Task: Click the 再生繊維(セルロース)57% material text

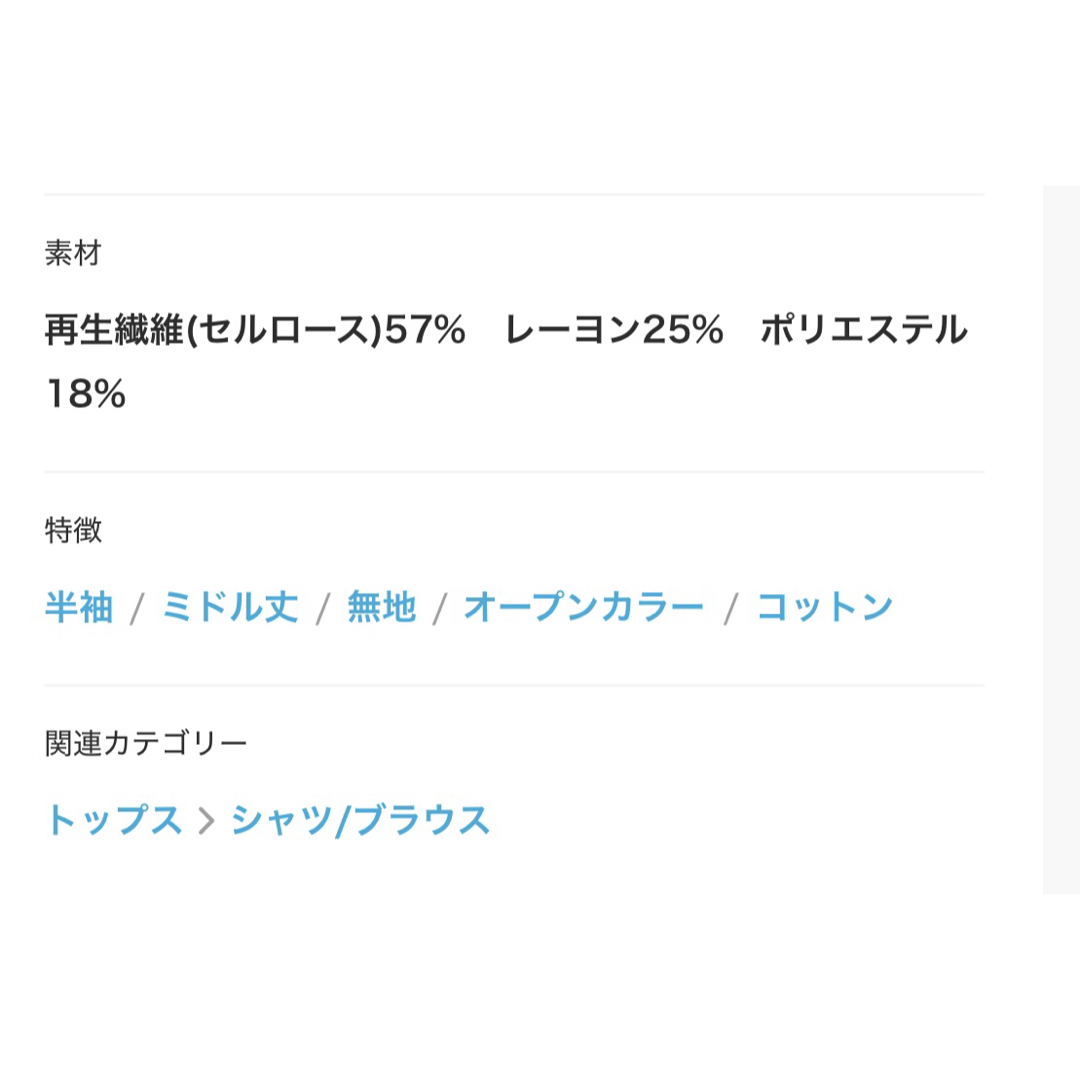Action: 255,329
